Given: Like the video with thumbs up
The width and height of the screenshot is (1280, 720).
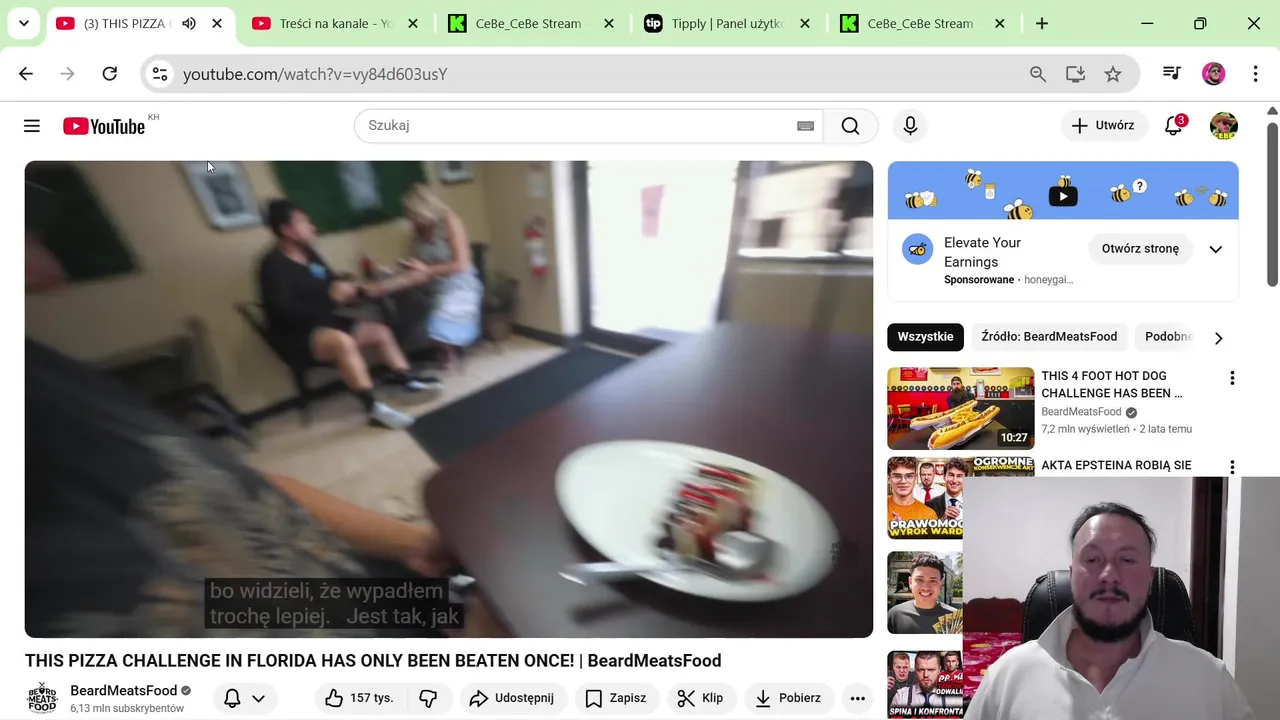Looking at the screenshot, I should click(359, 698).
